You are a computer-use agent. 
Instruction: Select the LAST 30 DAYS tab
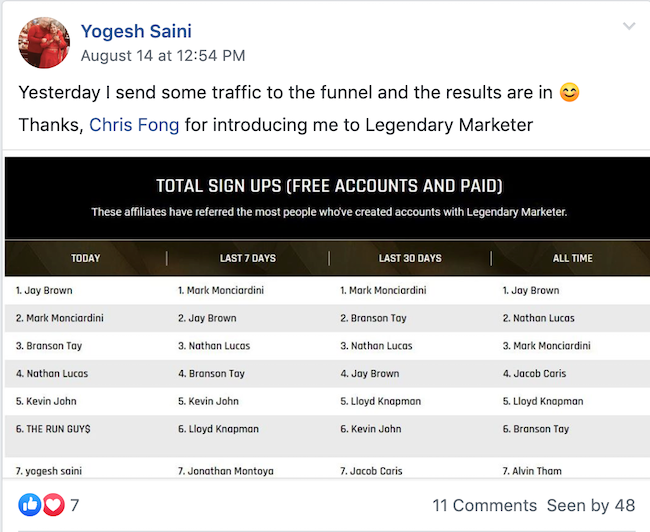click(x=410, y=258)
